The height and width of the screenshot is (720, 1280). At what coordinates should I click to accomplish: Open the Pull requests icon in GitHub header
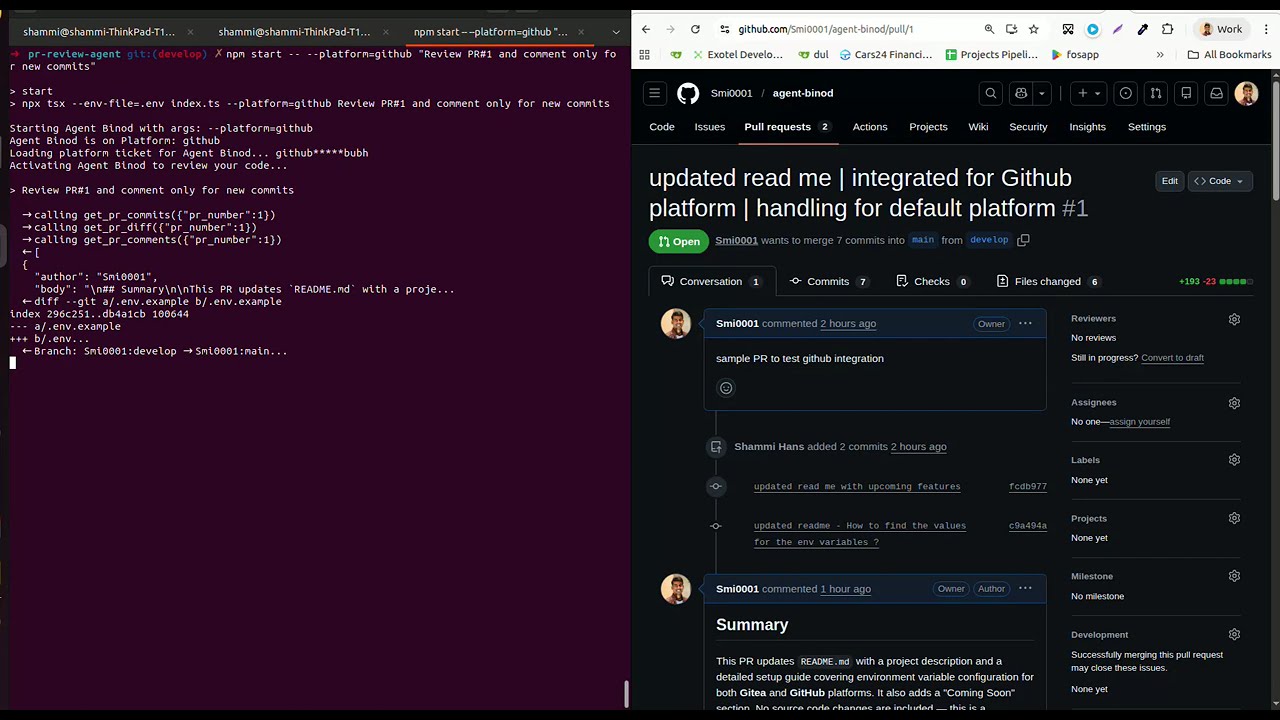coord(1156,93)
